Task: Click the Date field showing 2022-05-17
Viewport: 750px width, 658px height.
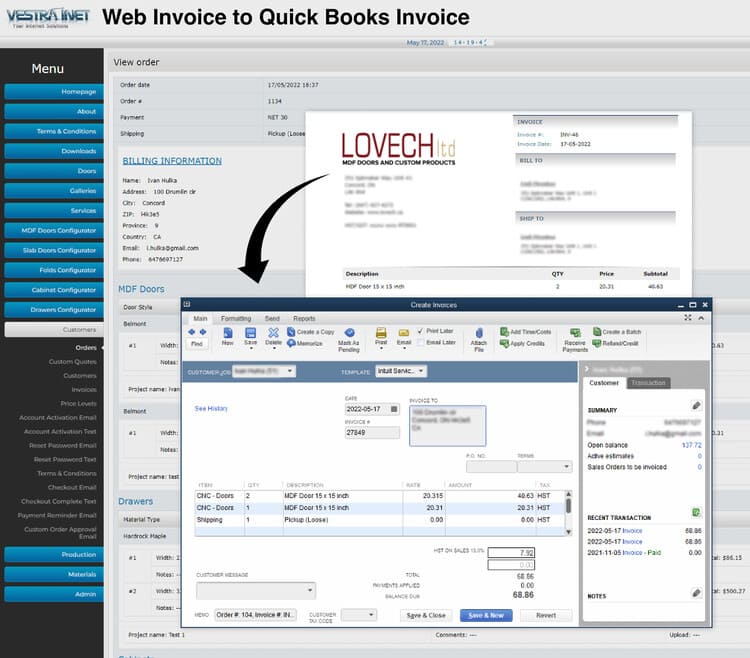Action: click(x=372, y=409)
